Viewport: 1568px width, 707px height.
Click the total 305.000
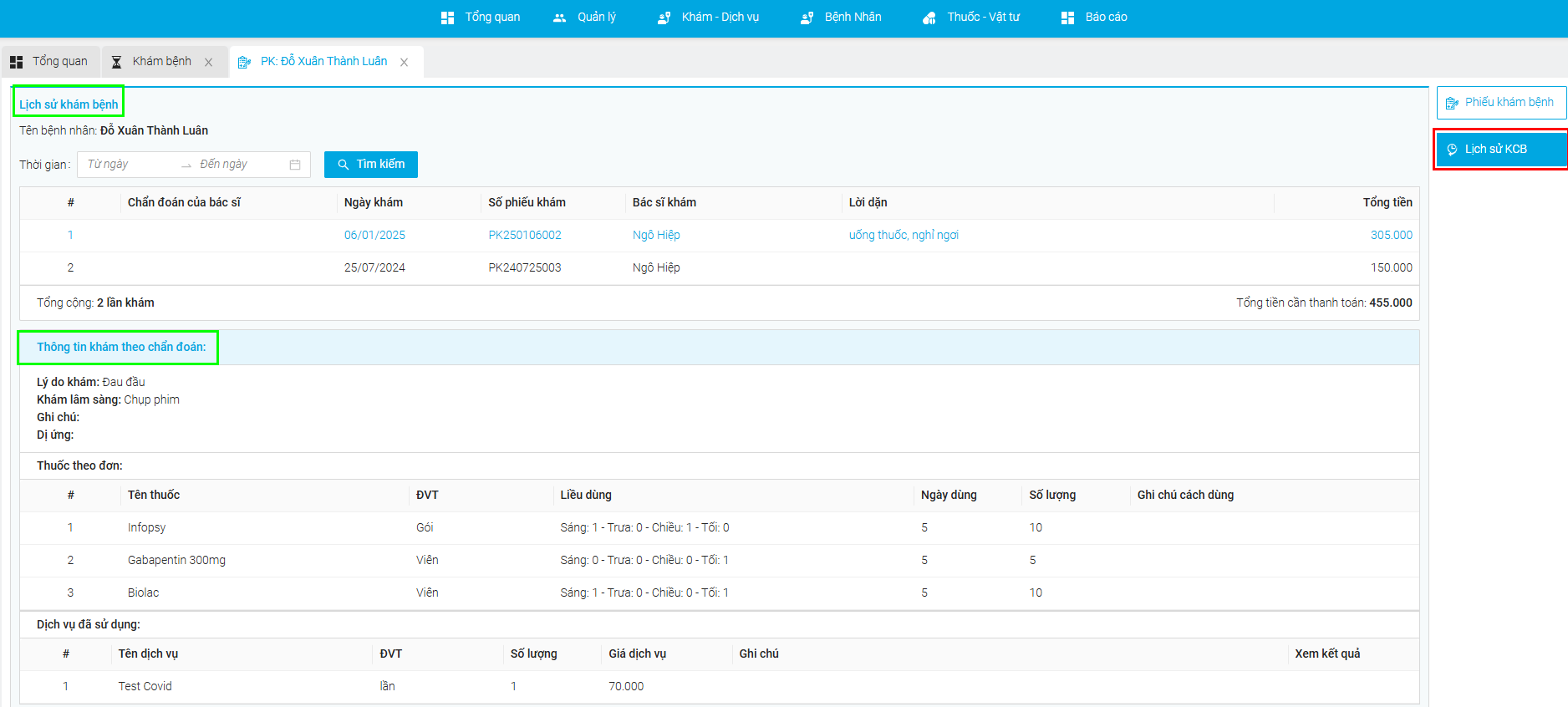[1392, 236]
